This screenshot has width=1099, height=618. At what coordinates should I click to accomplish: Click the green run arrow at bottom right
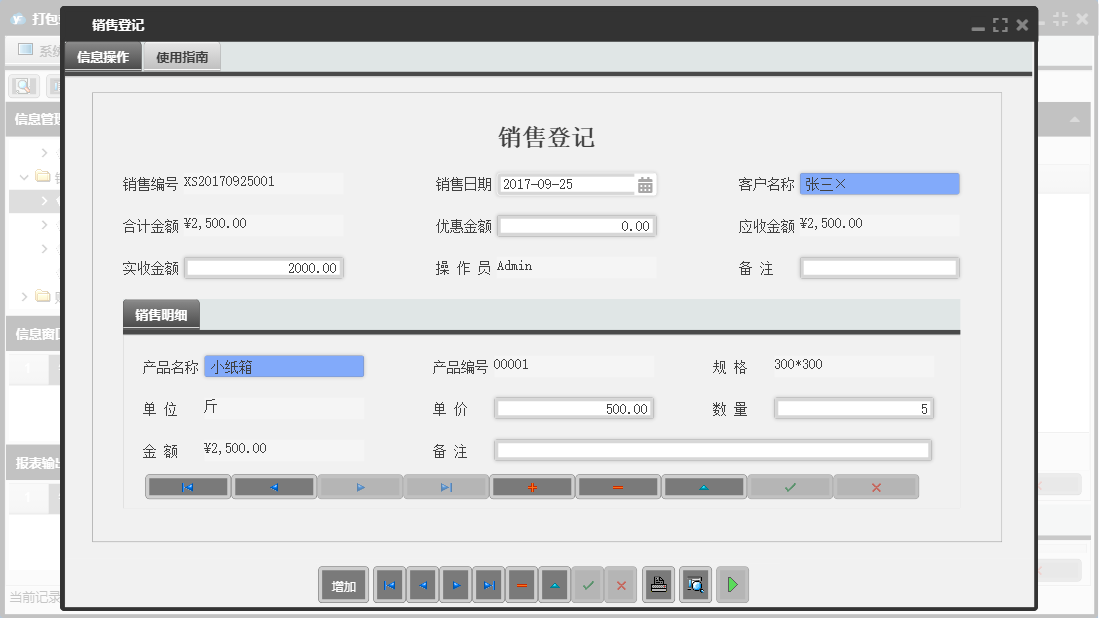click(x=731, y=585)
